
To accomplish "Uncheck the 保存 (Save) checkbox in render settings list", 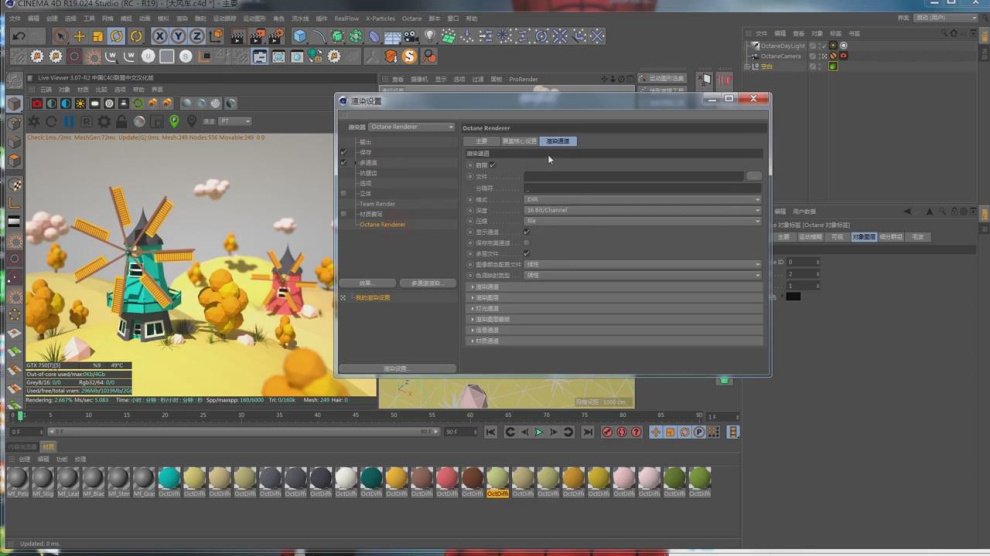I will click(344, 152).
